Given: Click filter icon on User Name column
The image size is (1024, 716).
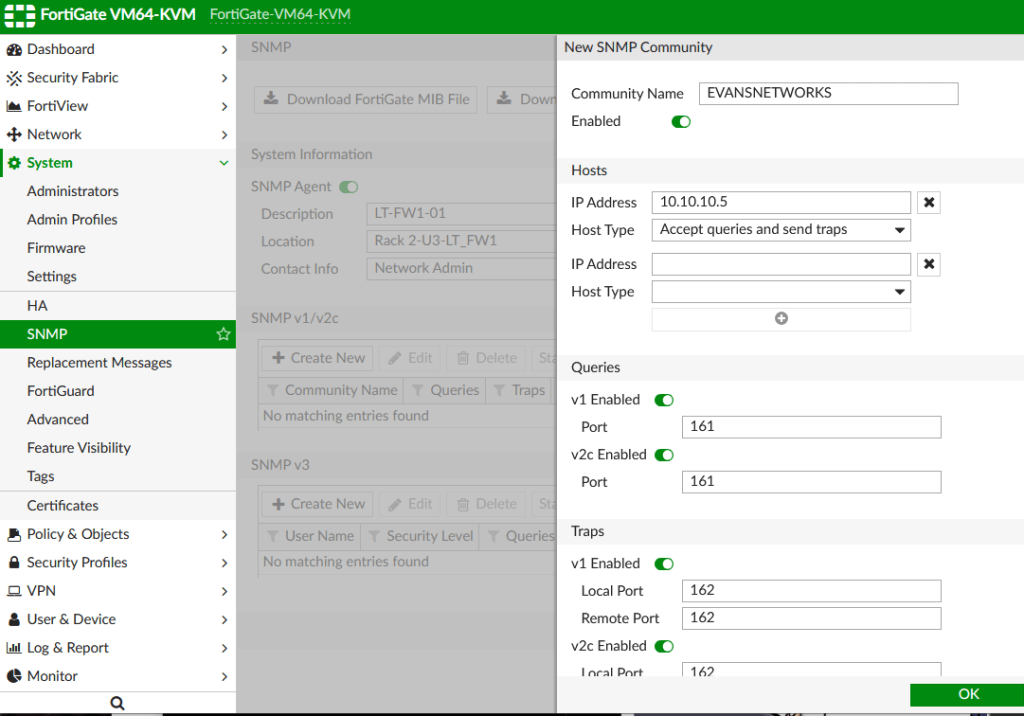Looking at the screenshot, I should (x=273, y=536).
